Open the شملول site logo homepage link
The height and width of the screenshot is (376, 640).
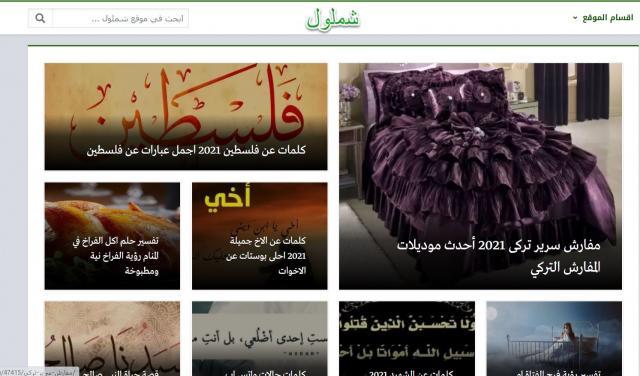[x=333, y=19]
